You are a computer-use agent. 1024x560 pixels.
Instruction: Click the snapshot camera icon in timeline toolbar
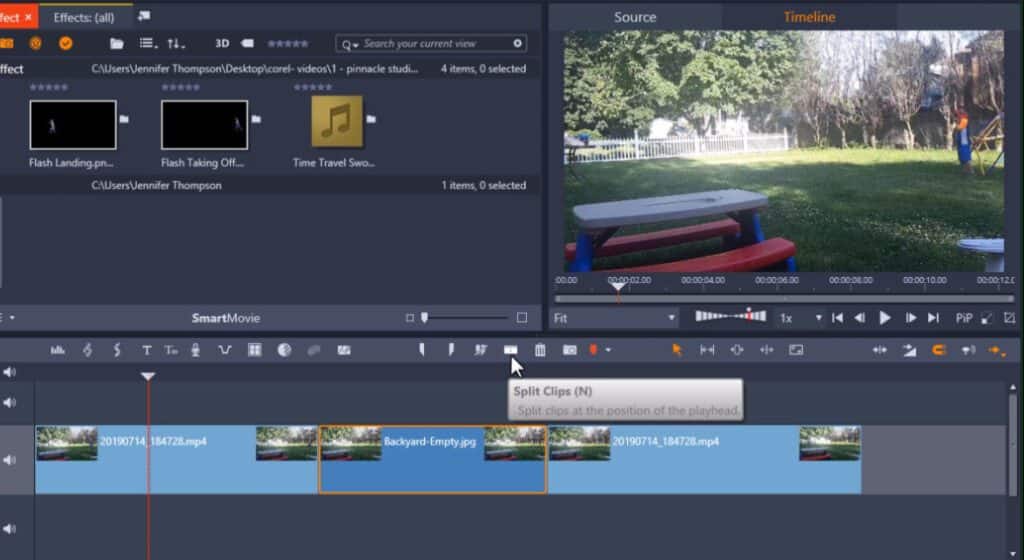click(x=569, y=350)
